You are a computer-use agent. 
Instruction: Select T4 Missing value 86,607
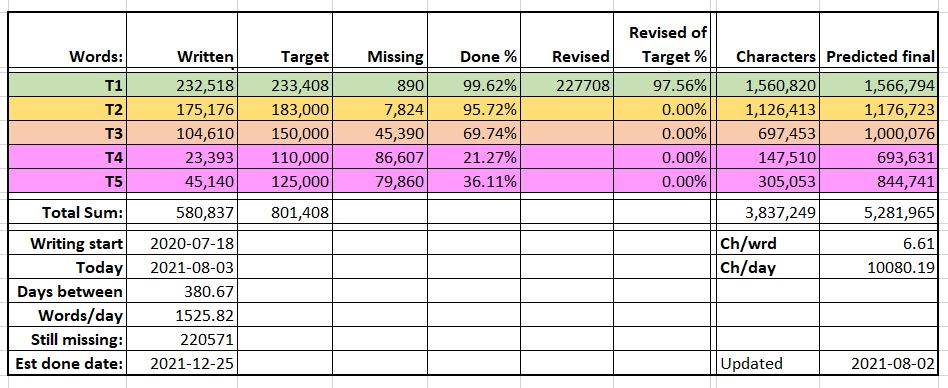click(x=379, y=157)
